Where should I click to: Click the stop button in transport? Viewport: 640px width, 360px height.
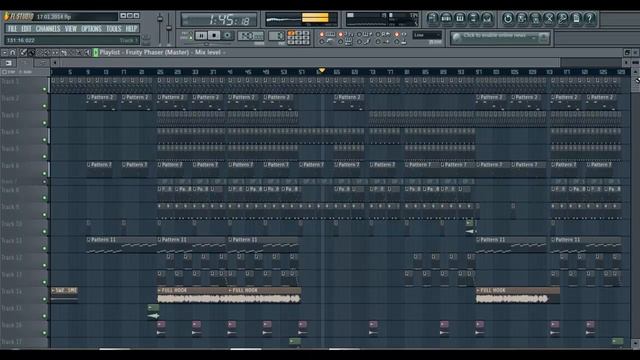[214, 36]
